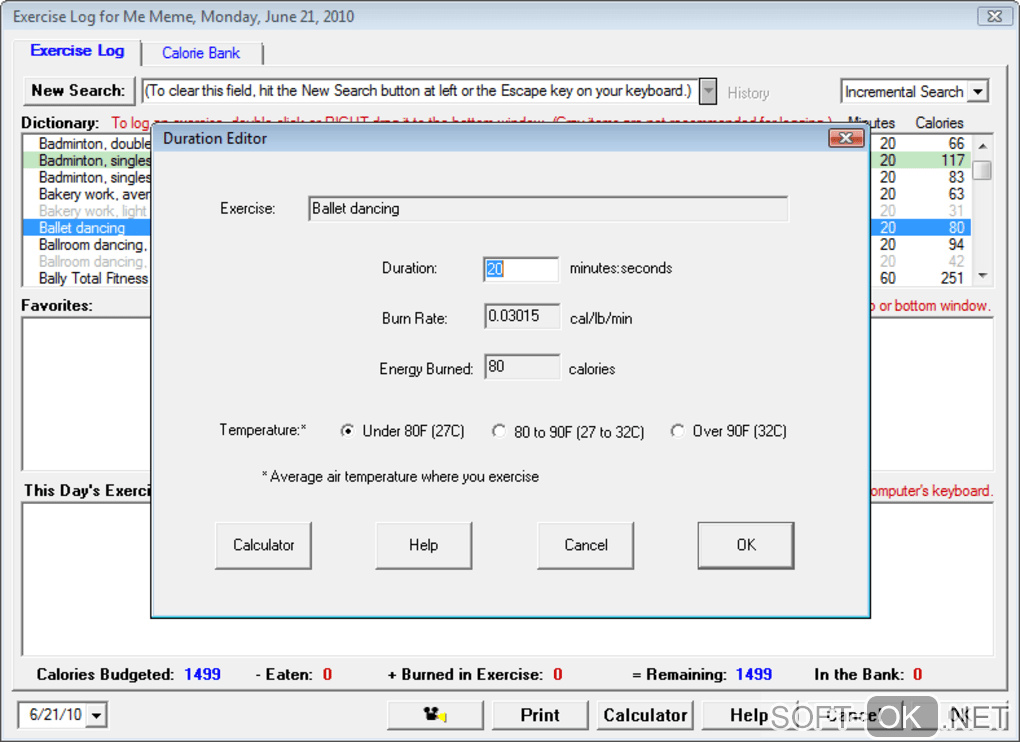
Task: Click the 117 calories value
Action: pos(953,161)
